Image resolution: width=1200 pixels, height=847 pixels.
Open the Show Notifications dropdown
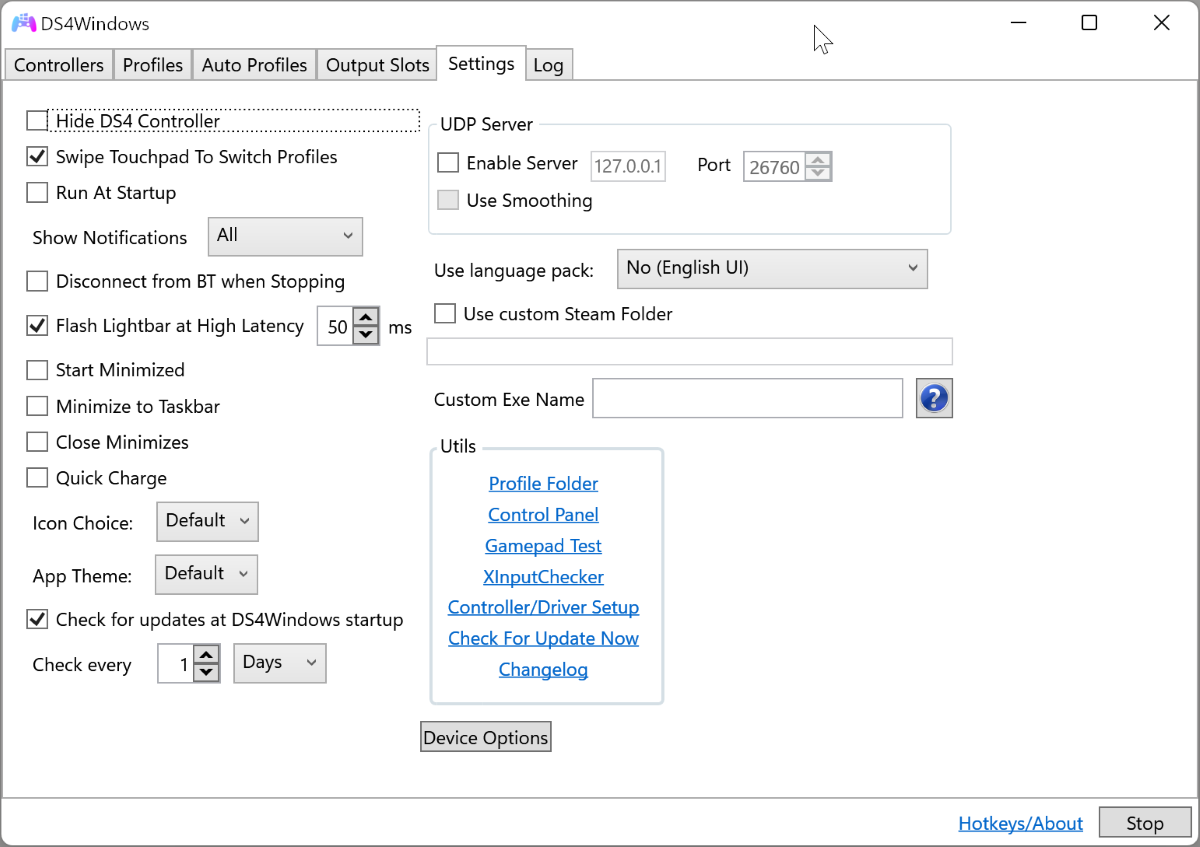pyautogui.click(x=285, y=236)
